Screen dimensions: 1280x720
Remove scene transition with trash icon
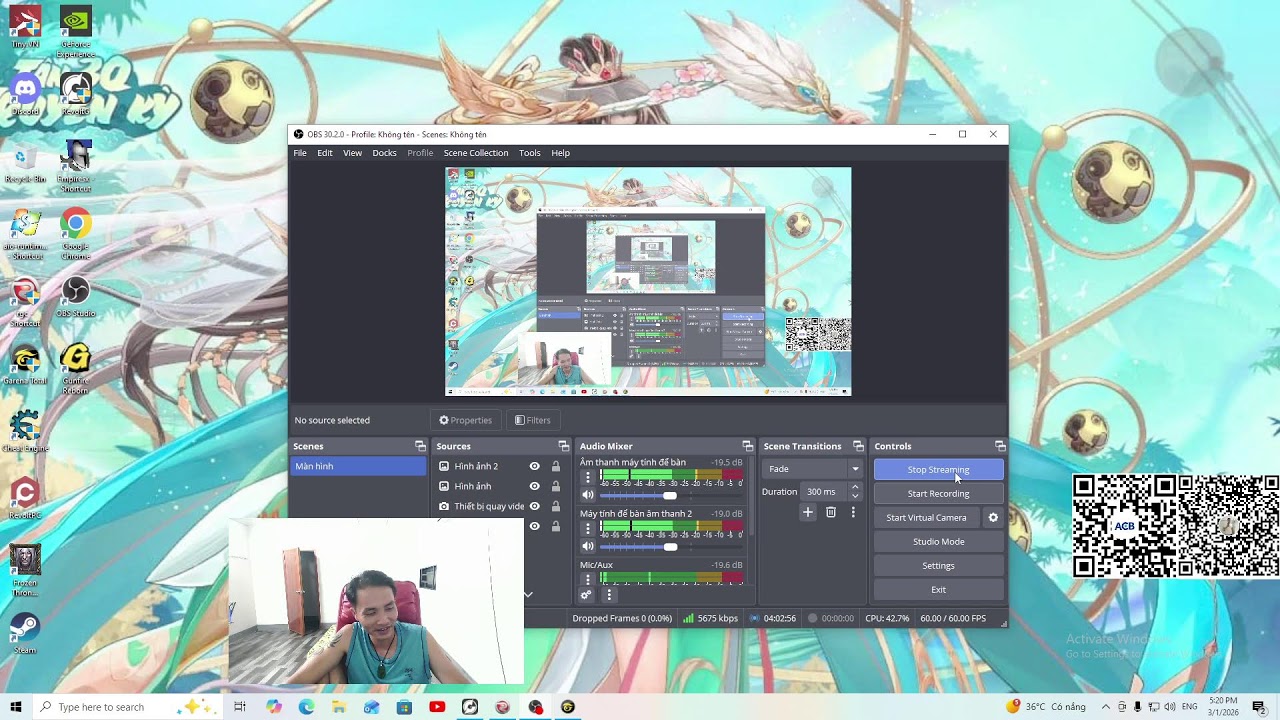click(x=831, y=512)
